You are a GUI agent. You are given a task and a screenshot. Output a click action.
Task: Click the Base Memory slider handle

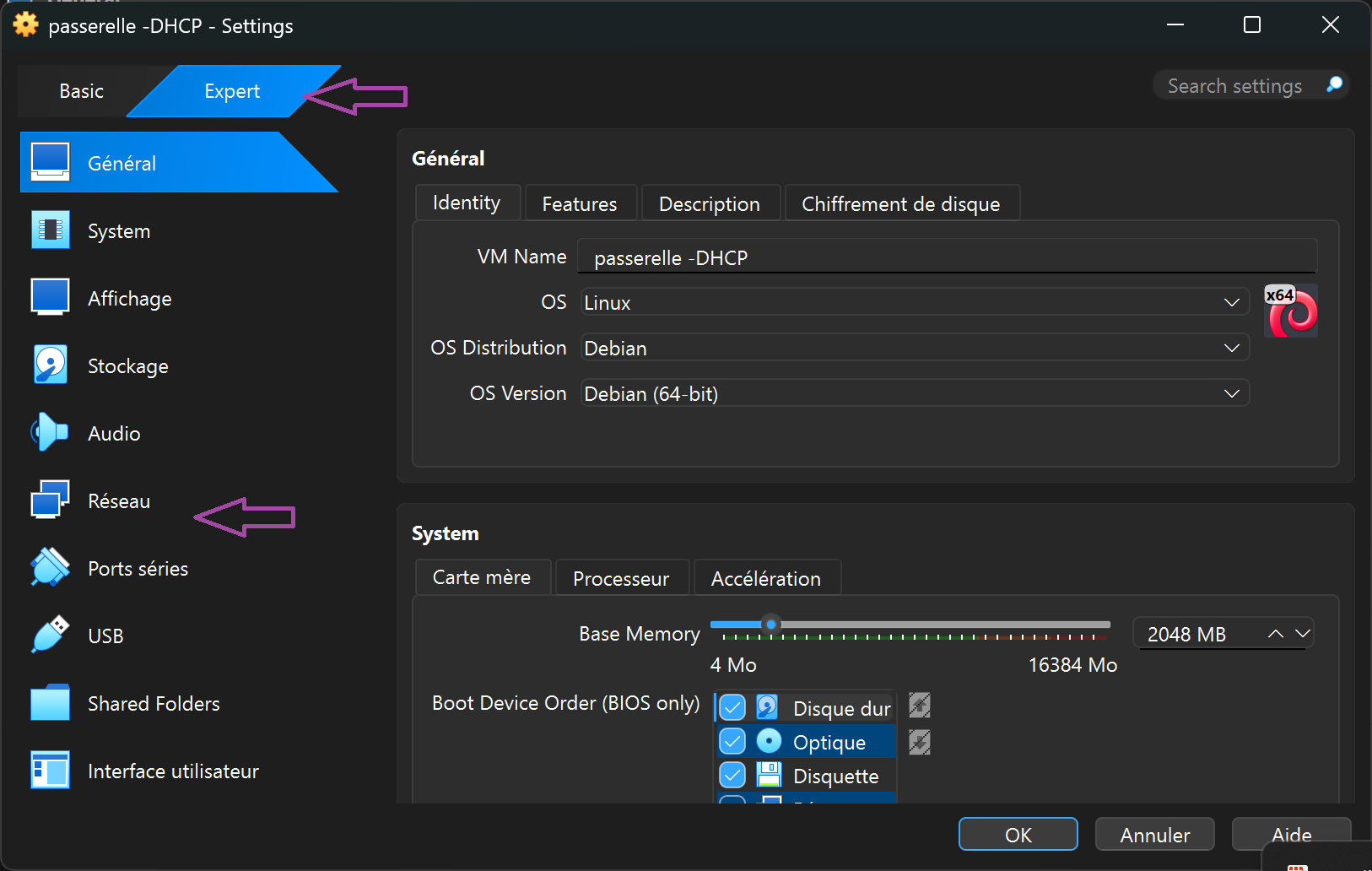click(x=770, y=625)
